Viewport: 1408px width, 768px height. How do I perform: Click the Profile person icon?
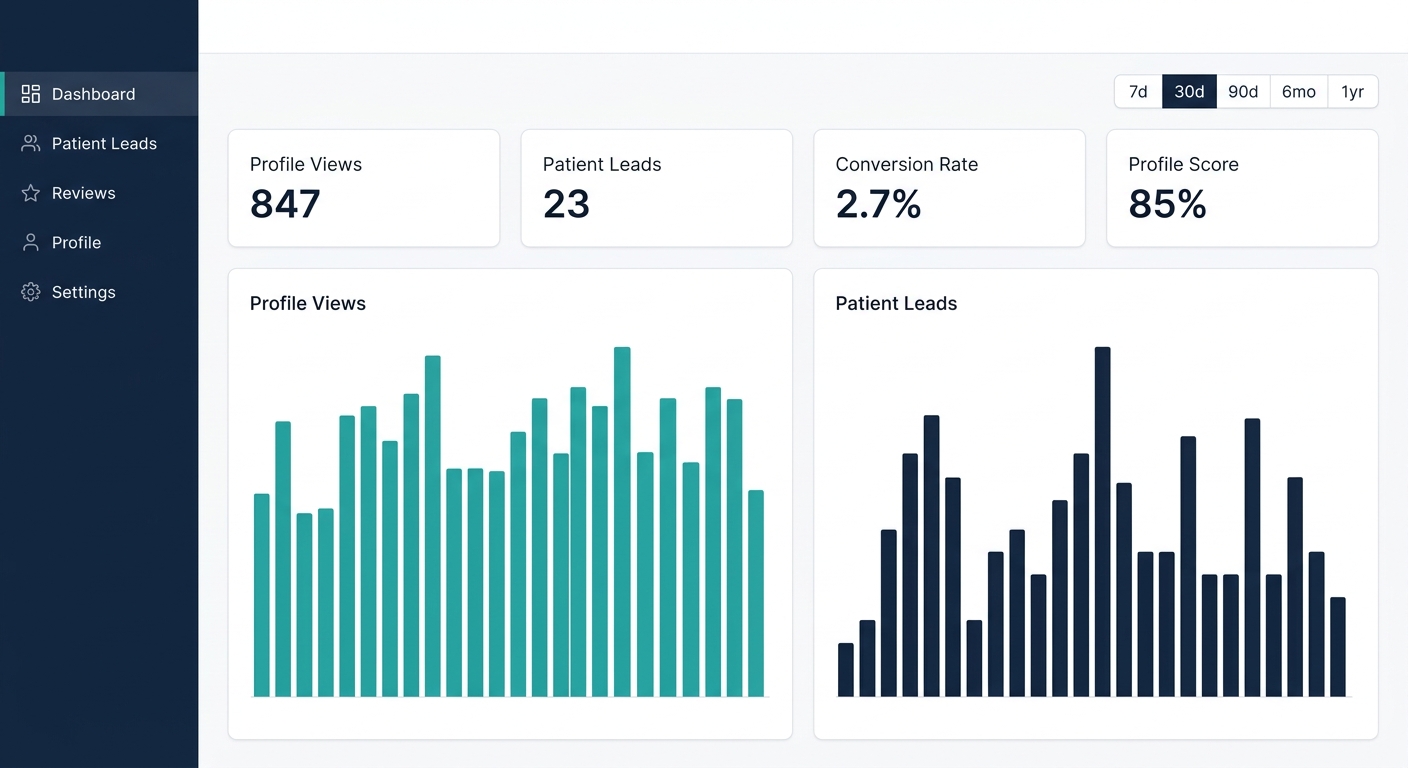tap(31, 243)
